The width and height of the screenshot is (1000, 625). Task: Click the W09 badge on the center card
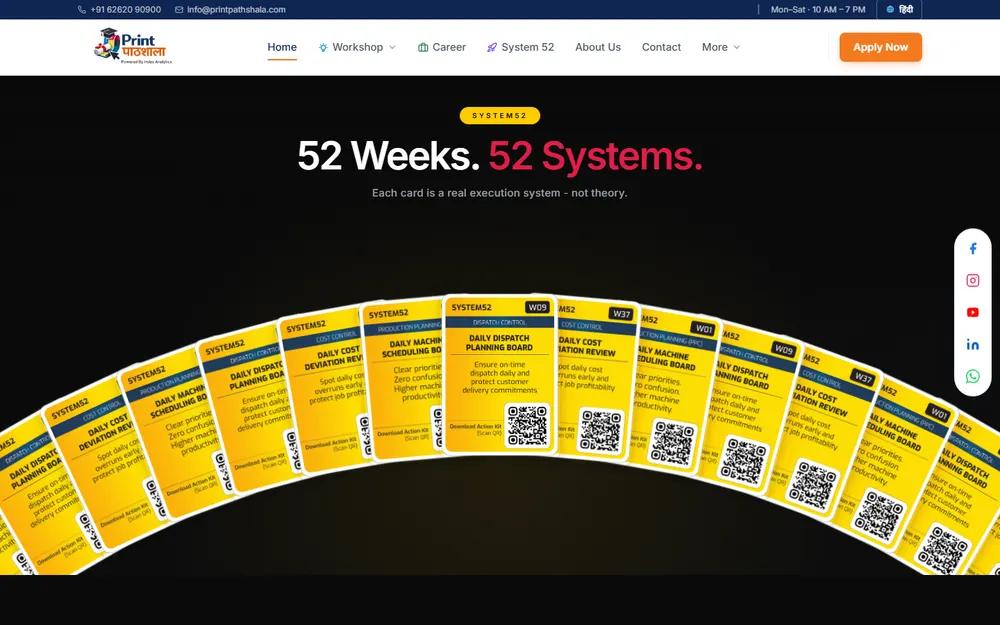pyautogui.click(x=537, y=307)
